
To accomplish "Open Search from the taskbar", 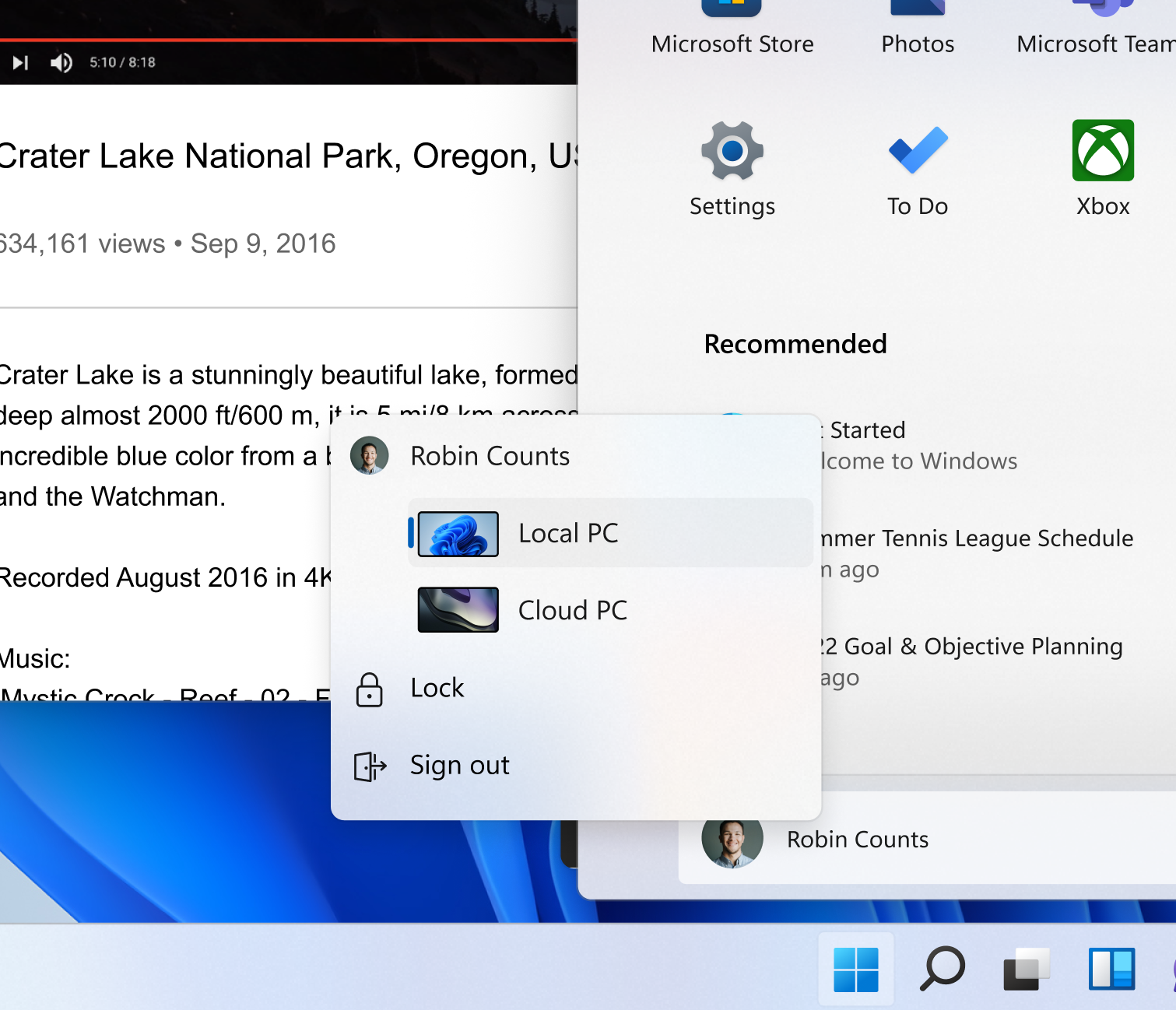I will [x=942, y=969].
